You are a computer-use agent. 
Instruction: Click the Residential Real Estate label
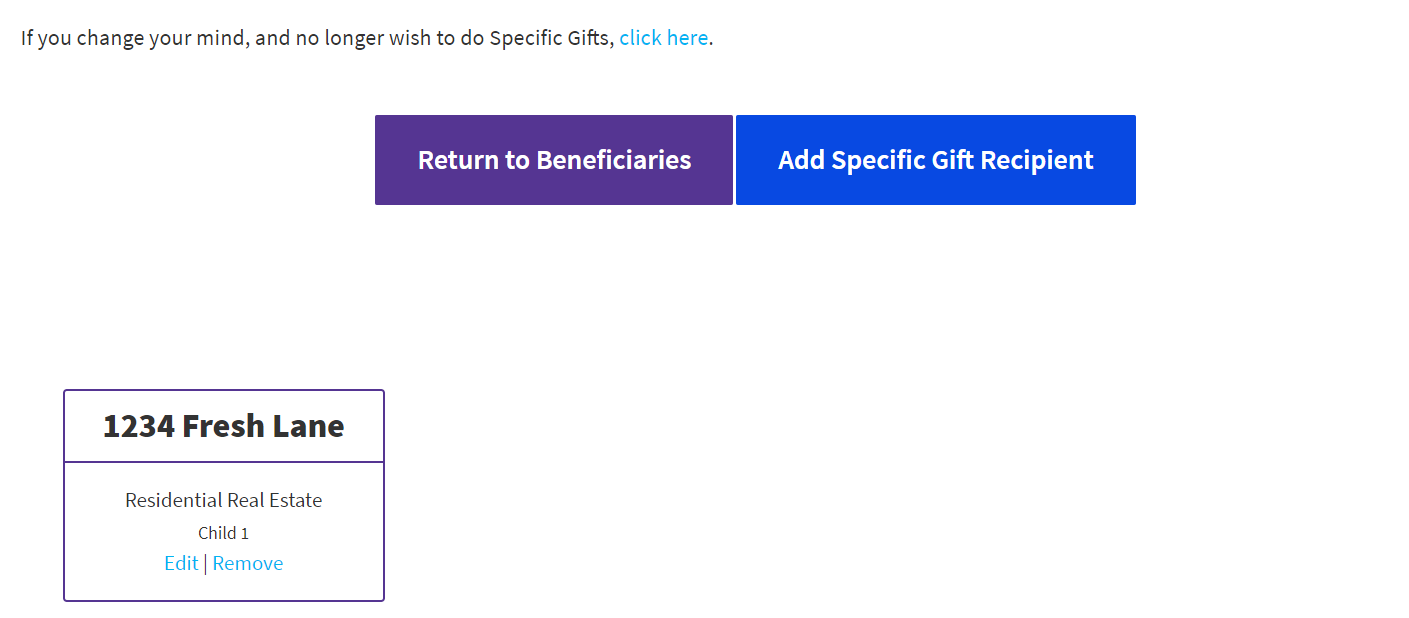click(223, 500)
